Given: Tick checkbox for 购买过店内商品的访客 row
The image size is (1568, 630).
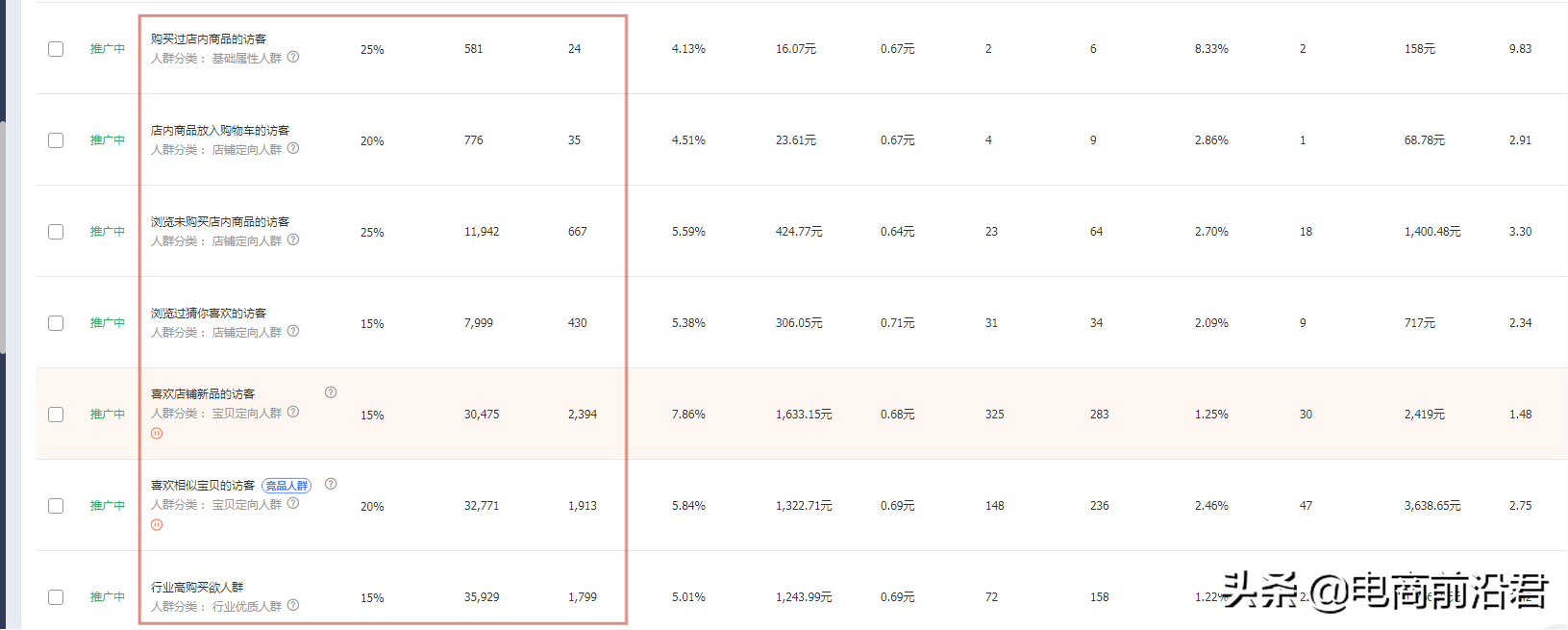Looking at the screenshot, I should pyautogui.click(x=56, y=49).
